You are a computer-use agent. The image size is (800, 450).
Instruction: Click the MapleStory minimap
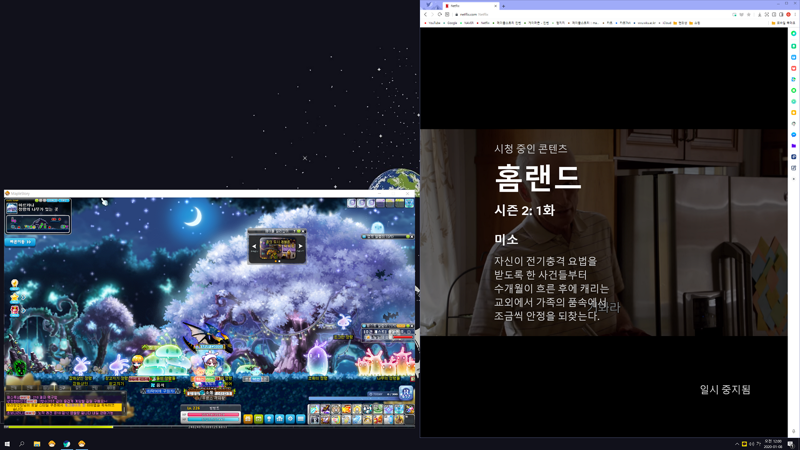[x=38, y=223]
